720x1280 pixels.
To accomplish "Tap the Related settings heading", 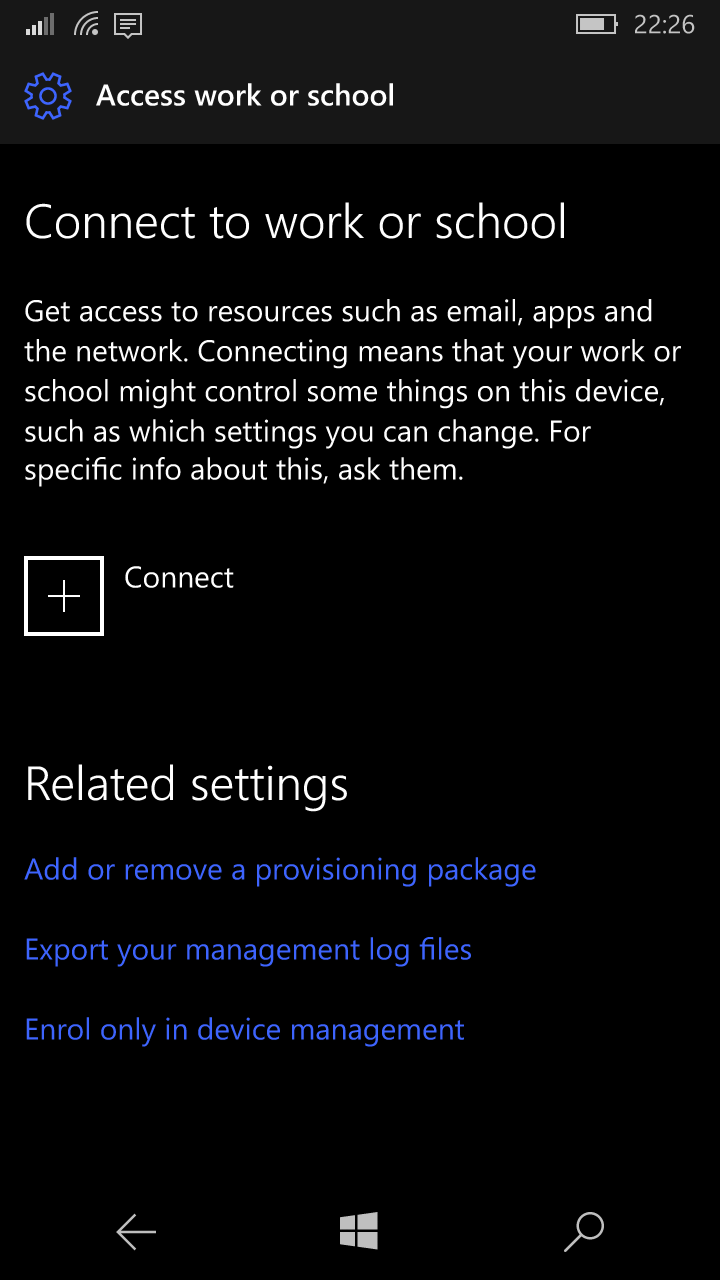I will pyautogui.click(x=186, y=784).
